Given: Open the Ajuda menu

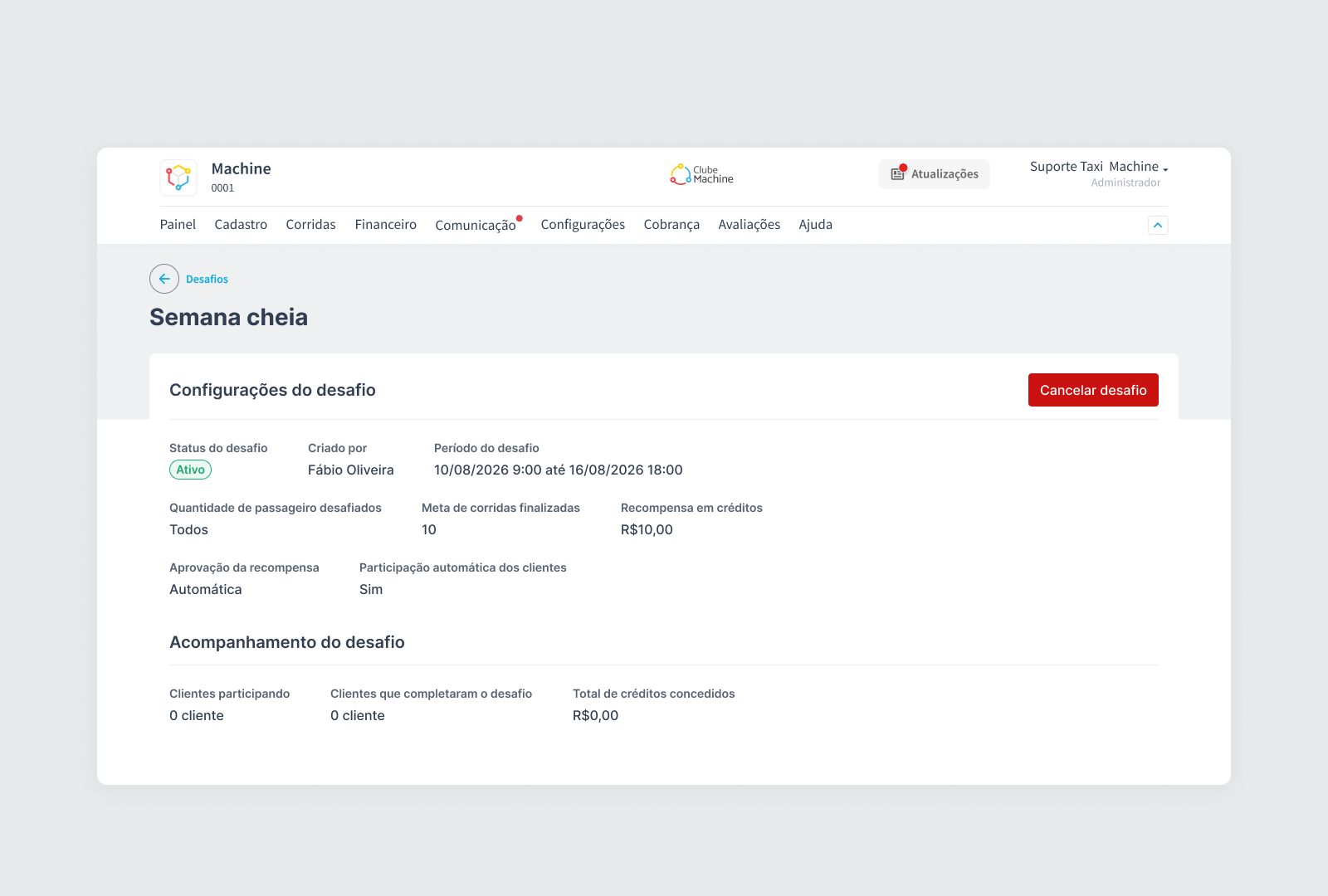Looking at the screenshot, I should click(x=815, y=225).
